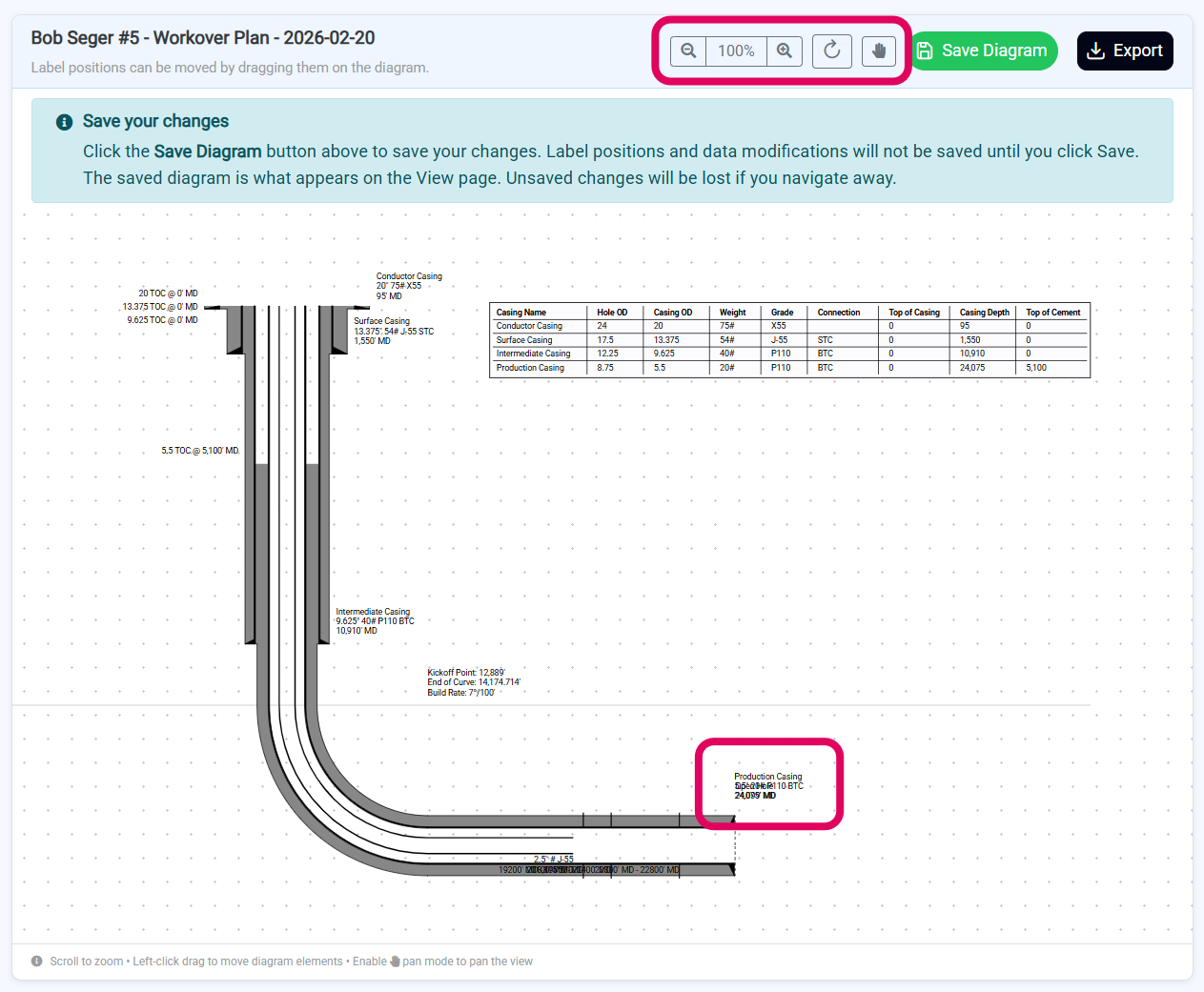Click Conductor Casing in the table
Screen dimensions: 1204x992
[x=529, y=326]
